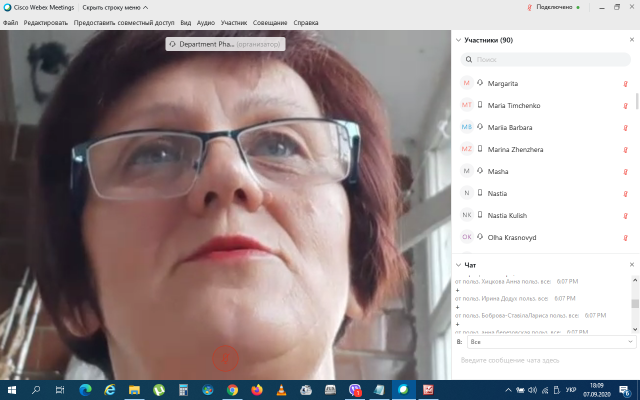Click the chat scrollbar down arrow
Image resolution: width=640 pixels, height=400 pixels.
click(635, 329)
